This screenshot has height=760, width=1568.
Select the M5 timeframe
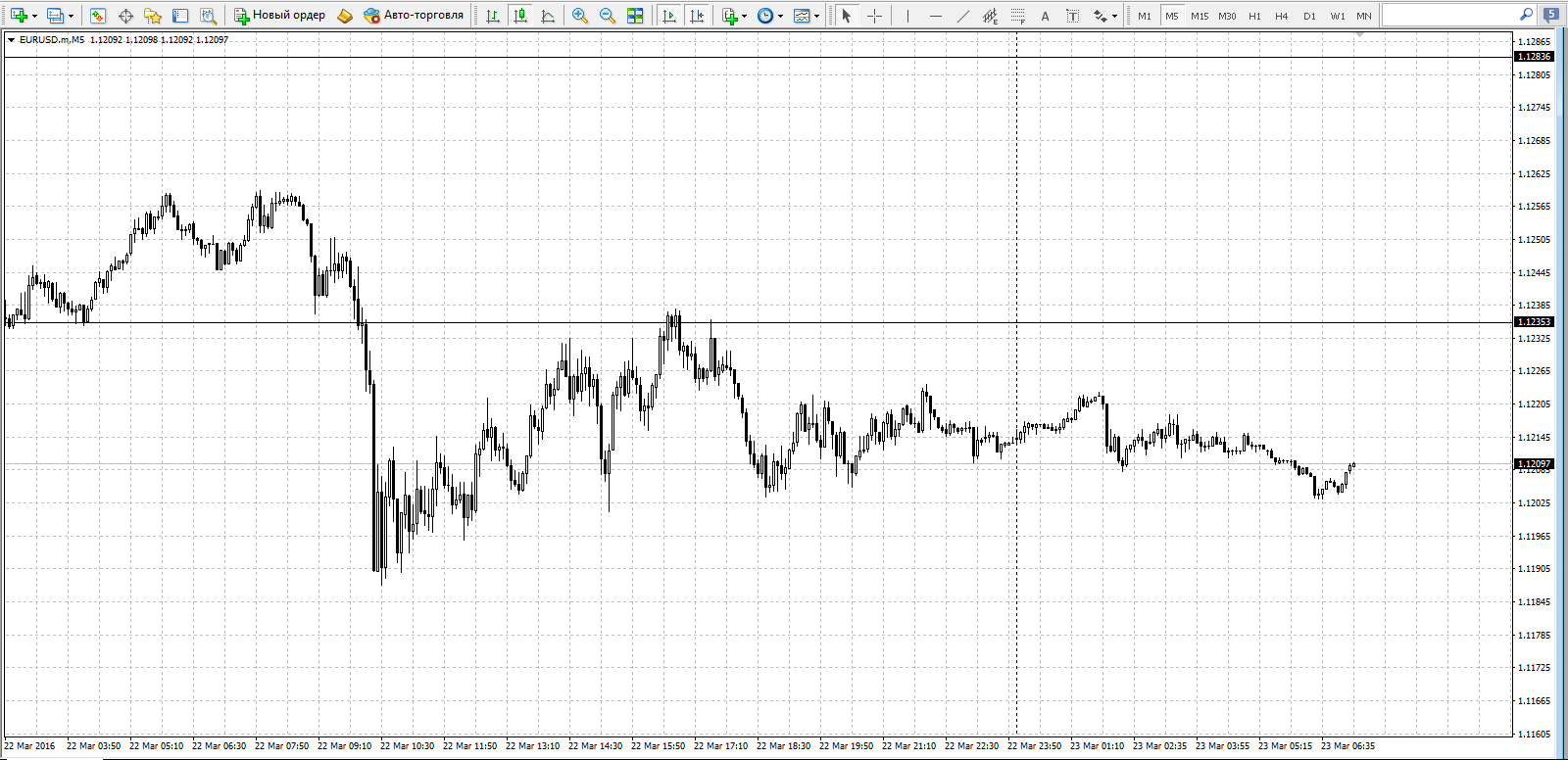(1172, 16)
